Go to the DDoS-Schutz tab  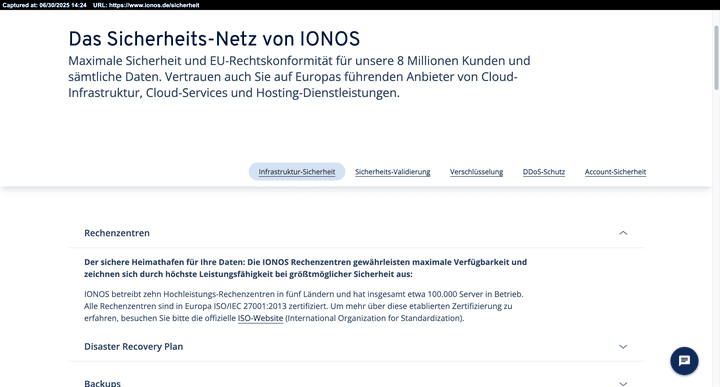coord(544,172)
